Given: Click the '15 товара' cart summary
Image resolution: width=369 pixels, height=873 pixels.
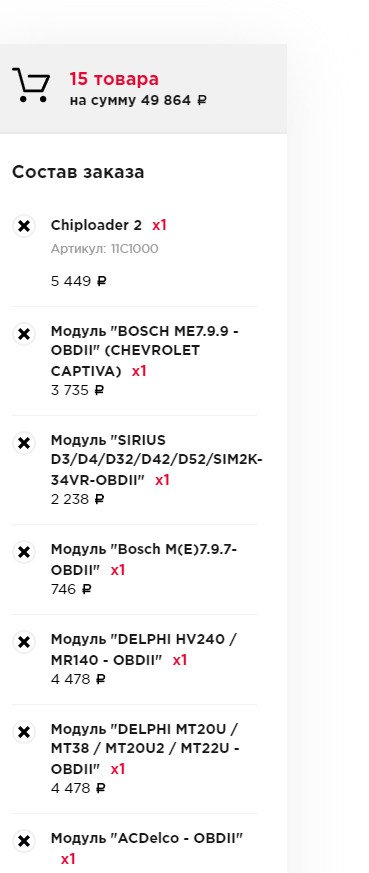Looking at the screenshot, I should coord(114,79).
